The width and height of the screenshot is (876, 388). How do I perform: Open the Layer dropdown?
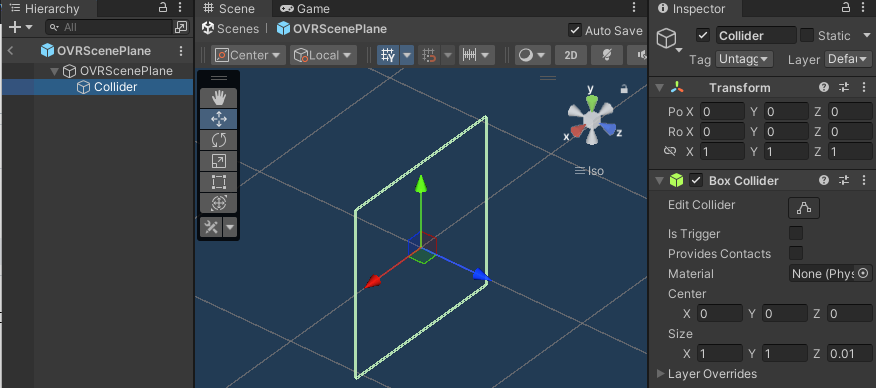[x=848, y=59]
